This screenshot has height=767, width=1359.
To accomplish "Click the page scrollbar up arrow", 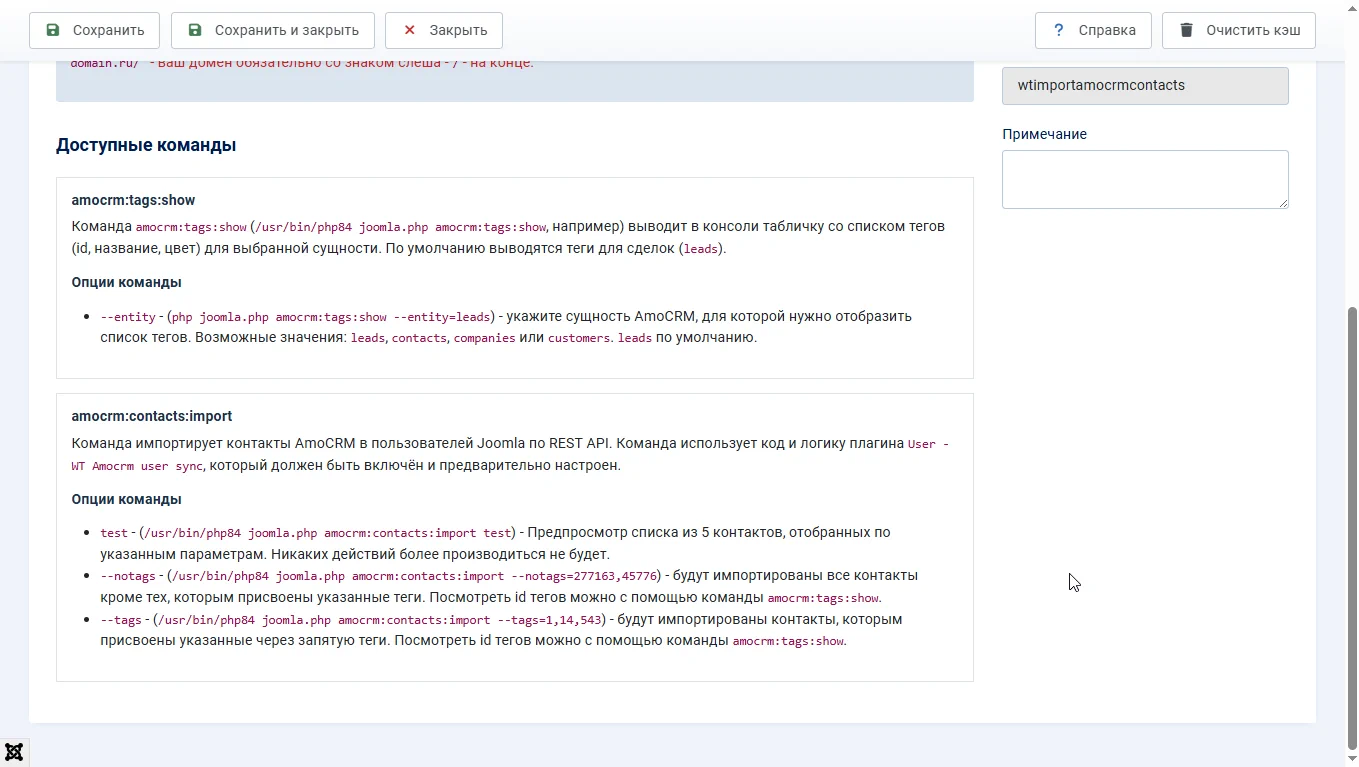I will click(x=1352, y=6).
